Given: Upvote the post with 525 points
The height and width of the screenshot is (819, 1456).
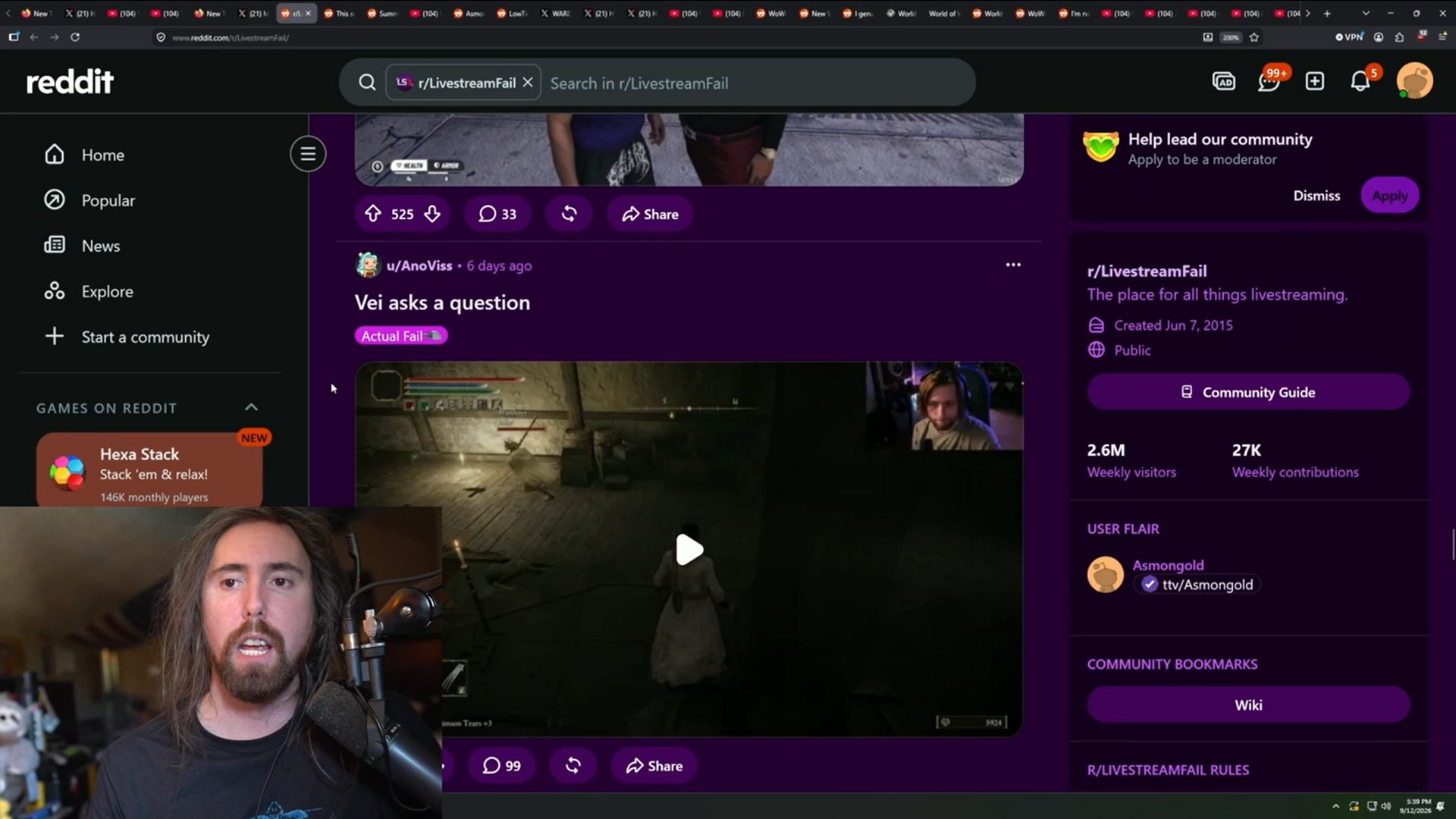Looking at the screenshot, I should 372,214.
